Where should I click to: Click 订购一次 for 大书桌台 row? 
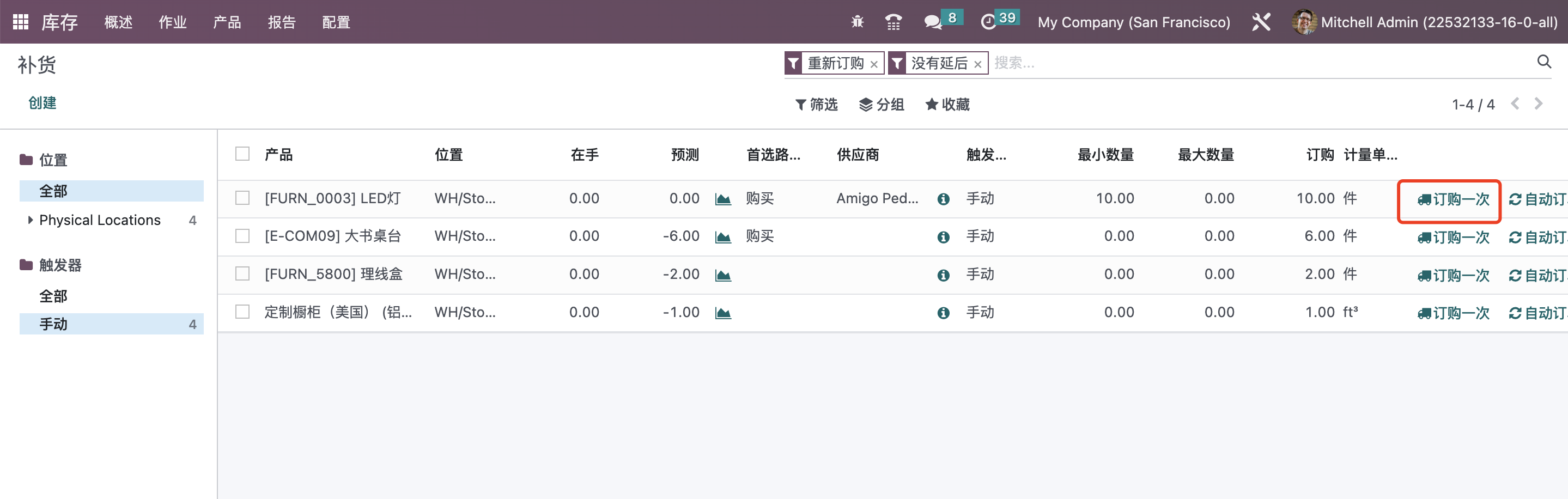point(1453,237)
